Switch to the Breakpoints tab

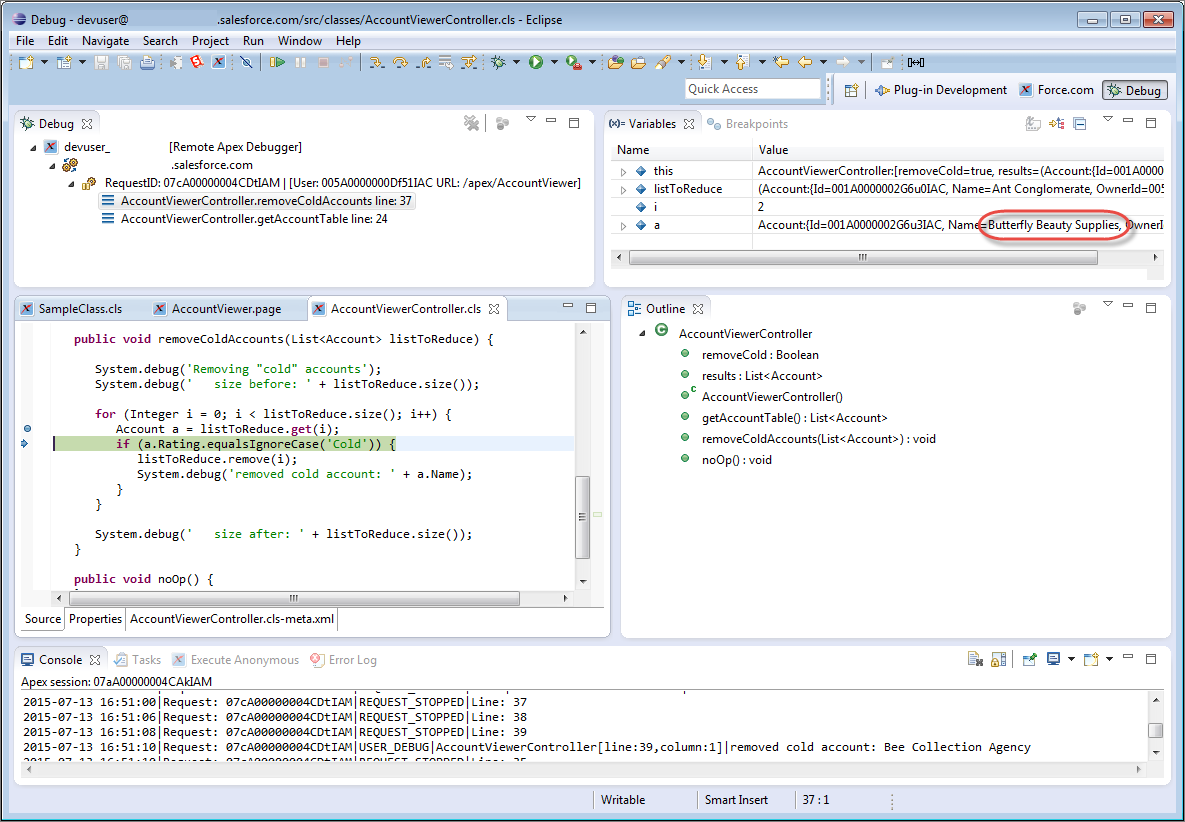747,124
